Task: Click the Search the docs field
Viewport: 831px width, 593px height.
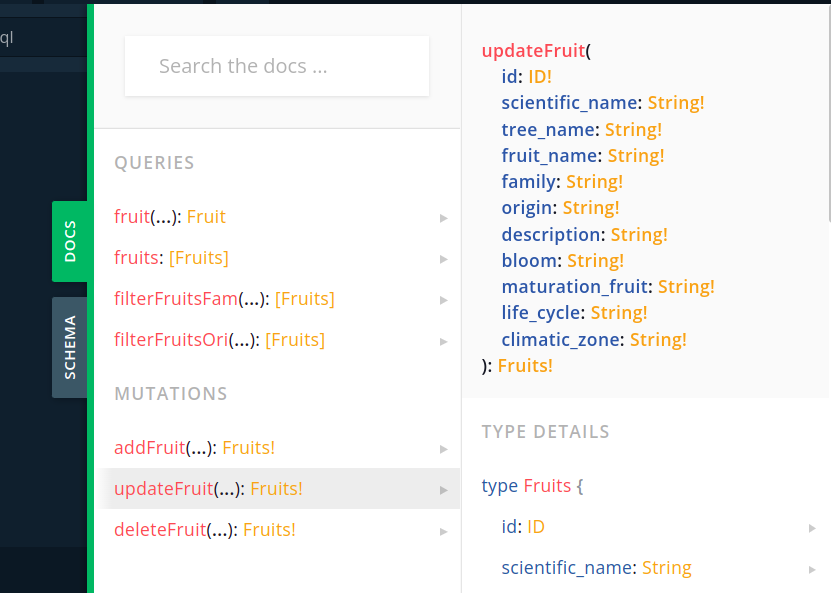Action: [x=277, y=67]
